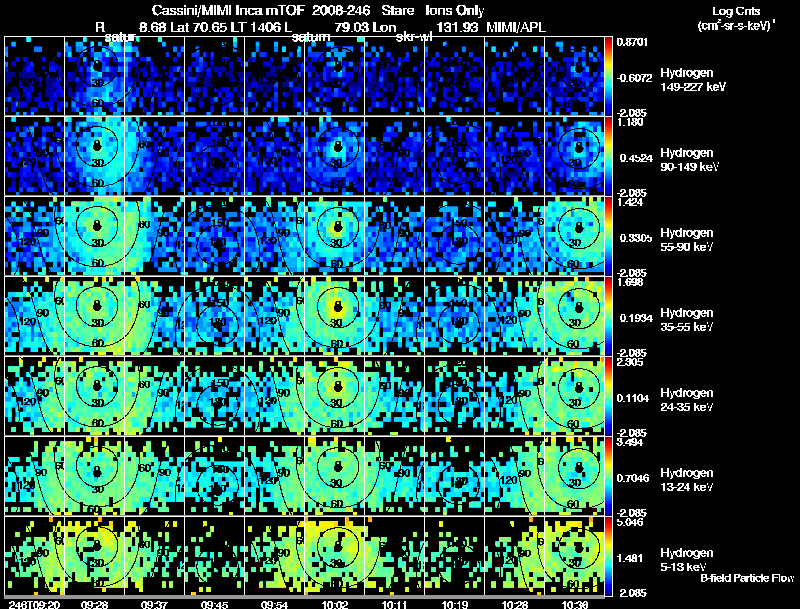Click the color scale bar for 5-13 keV row

pos(608,556)
